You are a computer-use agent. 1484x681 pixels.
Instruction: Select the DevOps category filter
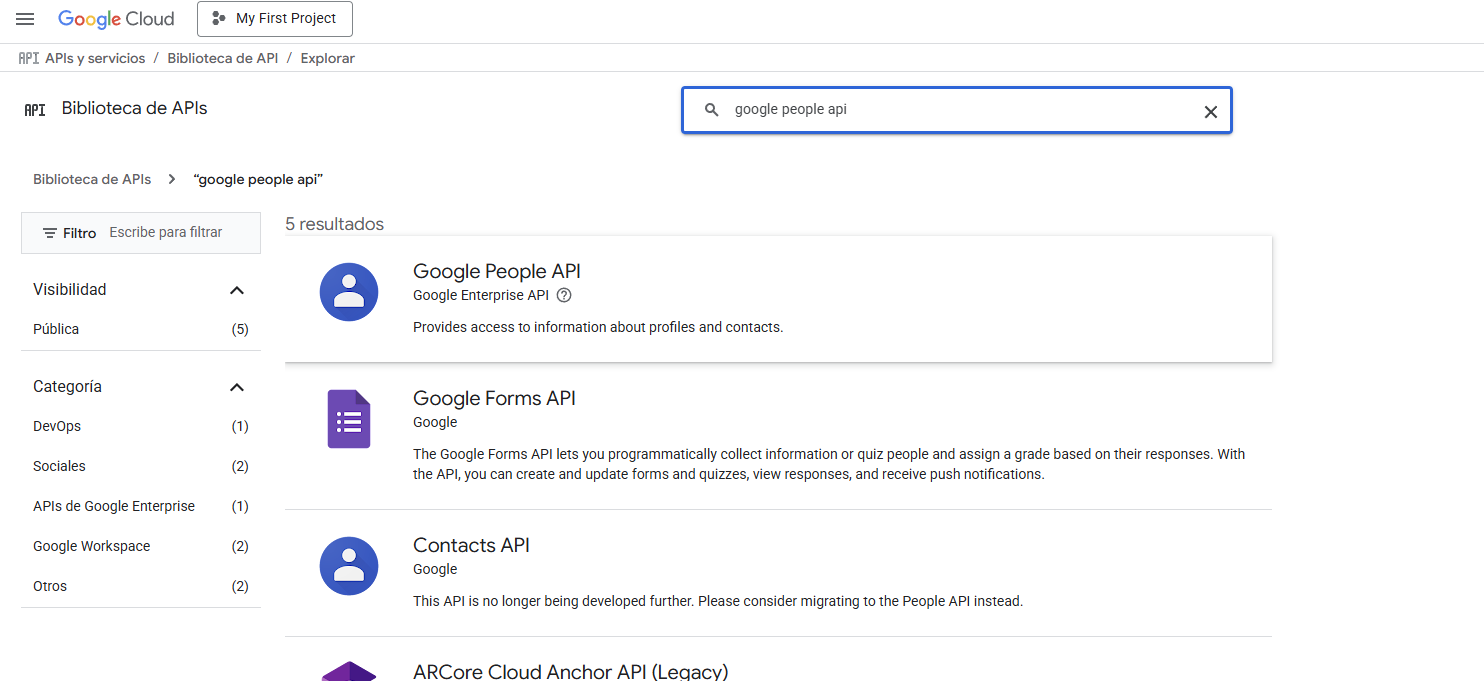pos(57,426)
